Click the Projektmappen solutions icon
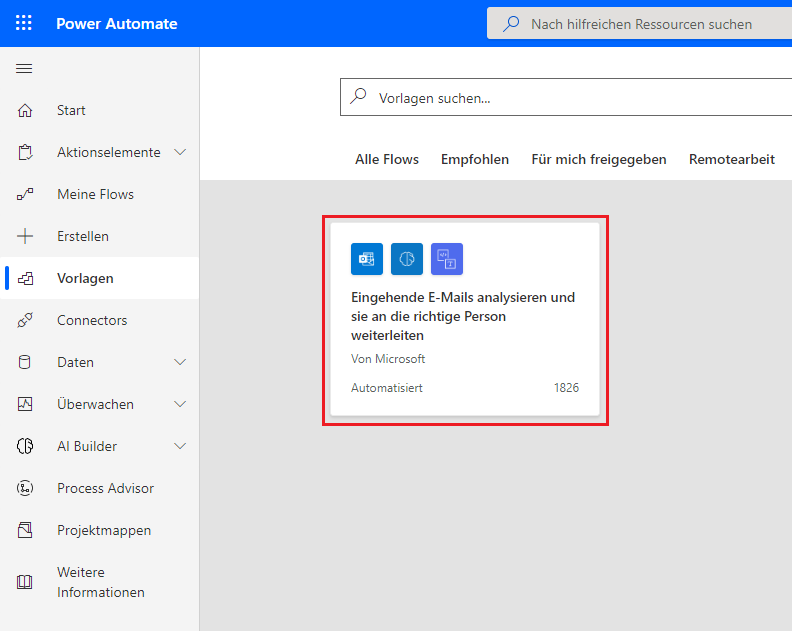 25,530
